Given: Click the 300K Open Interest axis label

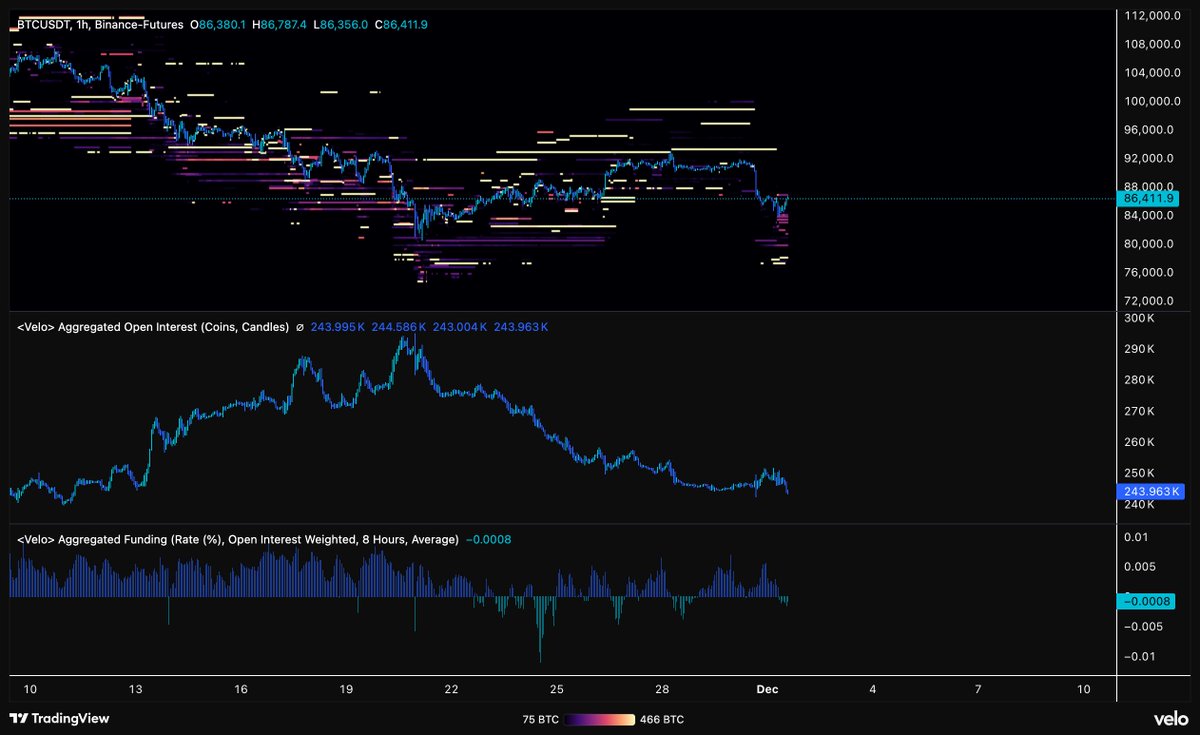Looking at the screenshot, I should pyautogui.click(x=1139, y=318).
